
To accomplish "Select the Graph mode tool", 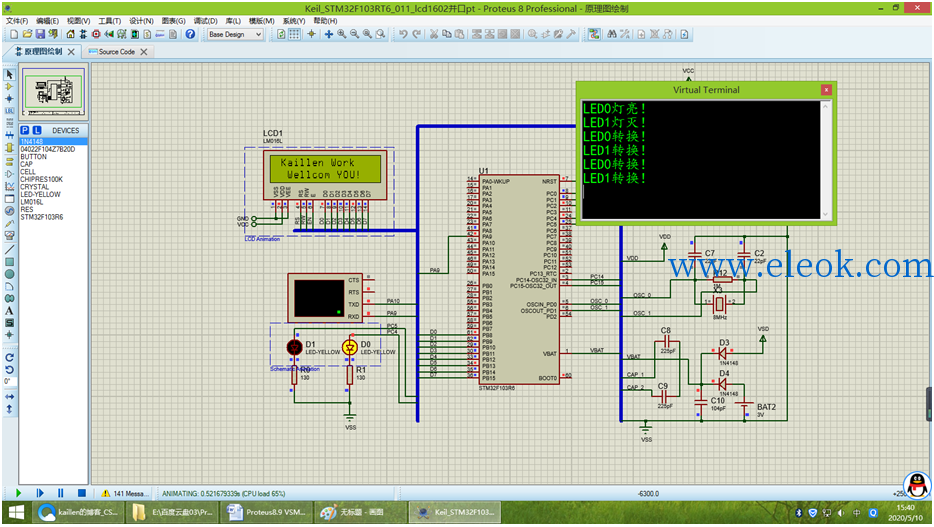I will (9, 186).
